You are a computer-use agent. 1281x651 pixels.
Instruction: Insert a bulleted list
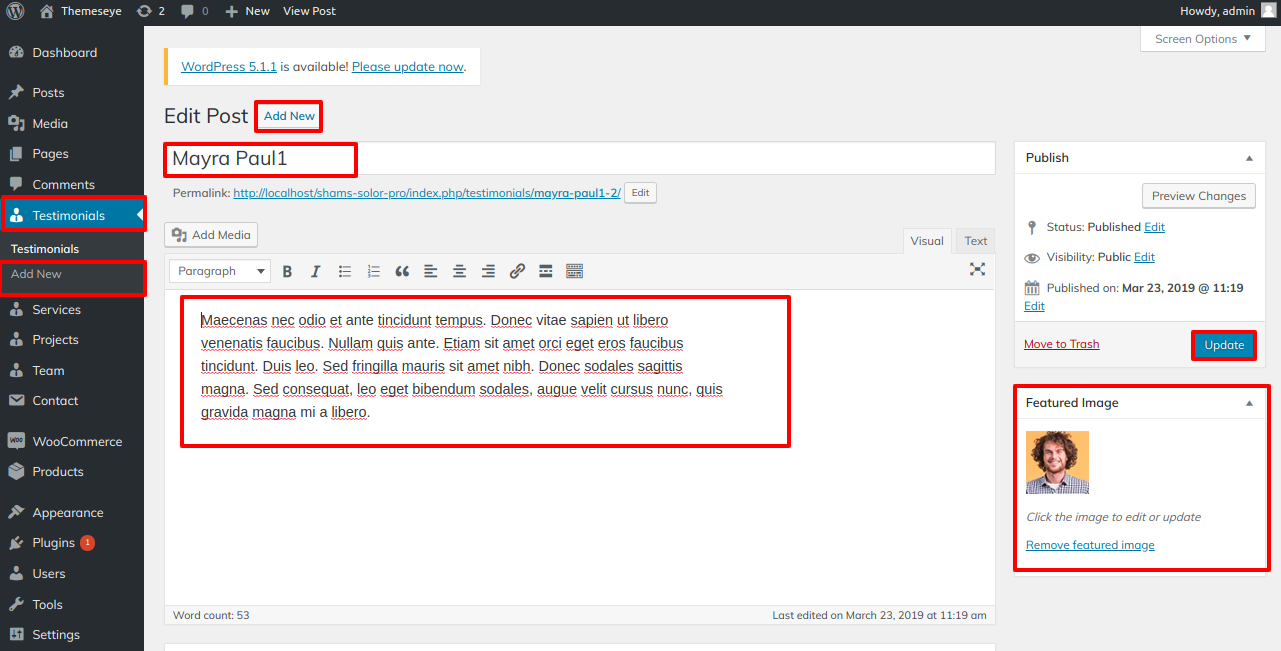345,271
